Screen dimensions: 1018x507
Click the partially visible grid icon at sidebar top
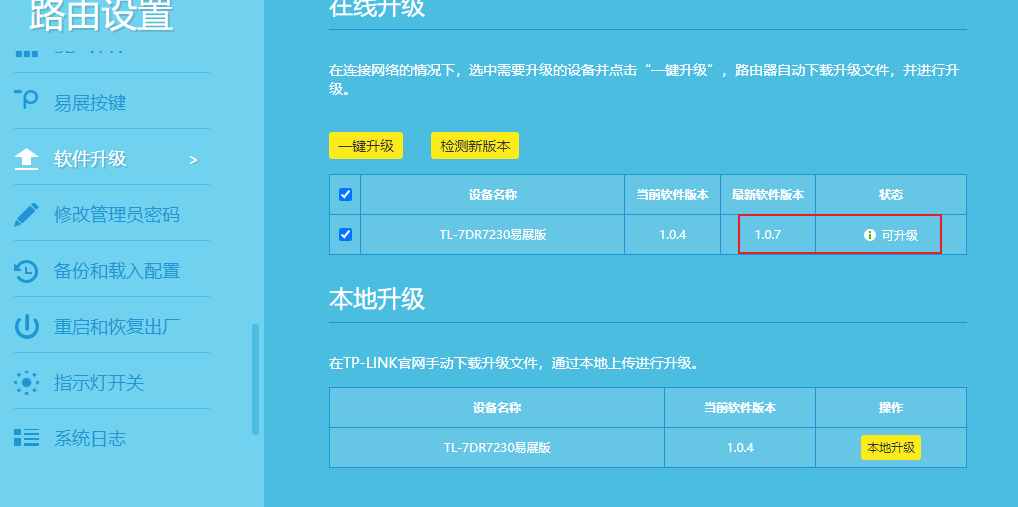coord(26,53)
